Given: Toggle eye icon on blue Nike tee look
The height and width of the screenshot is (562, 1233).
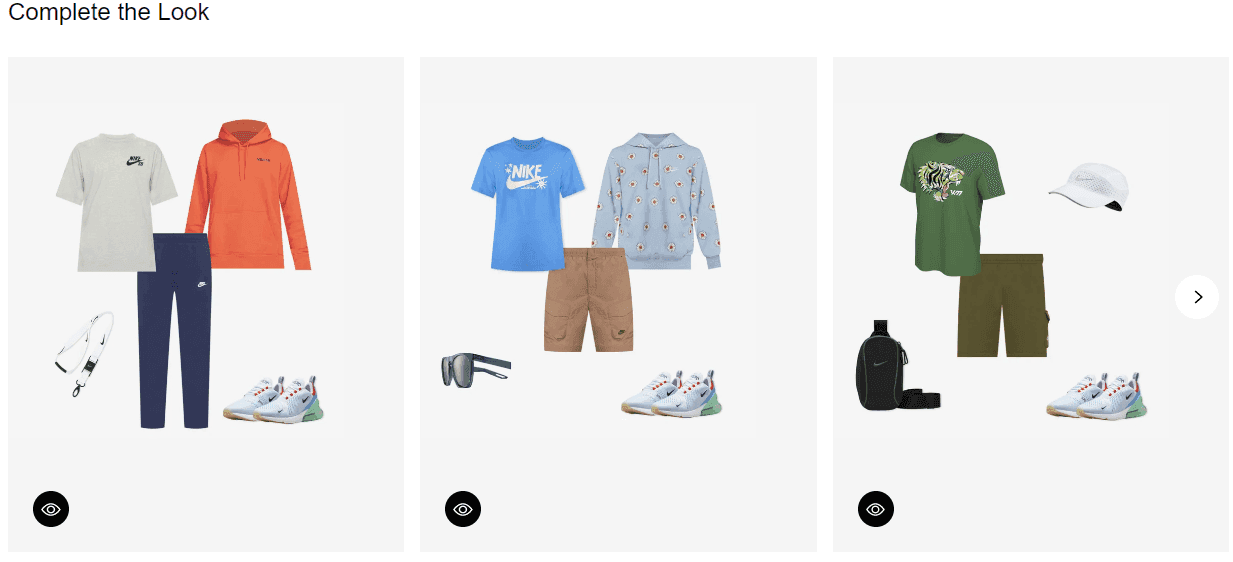Looking at the screenshot, I should [463, 509].
